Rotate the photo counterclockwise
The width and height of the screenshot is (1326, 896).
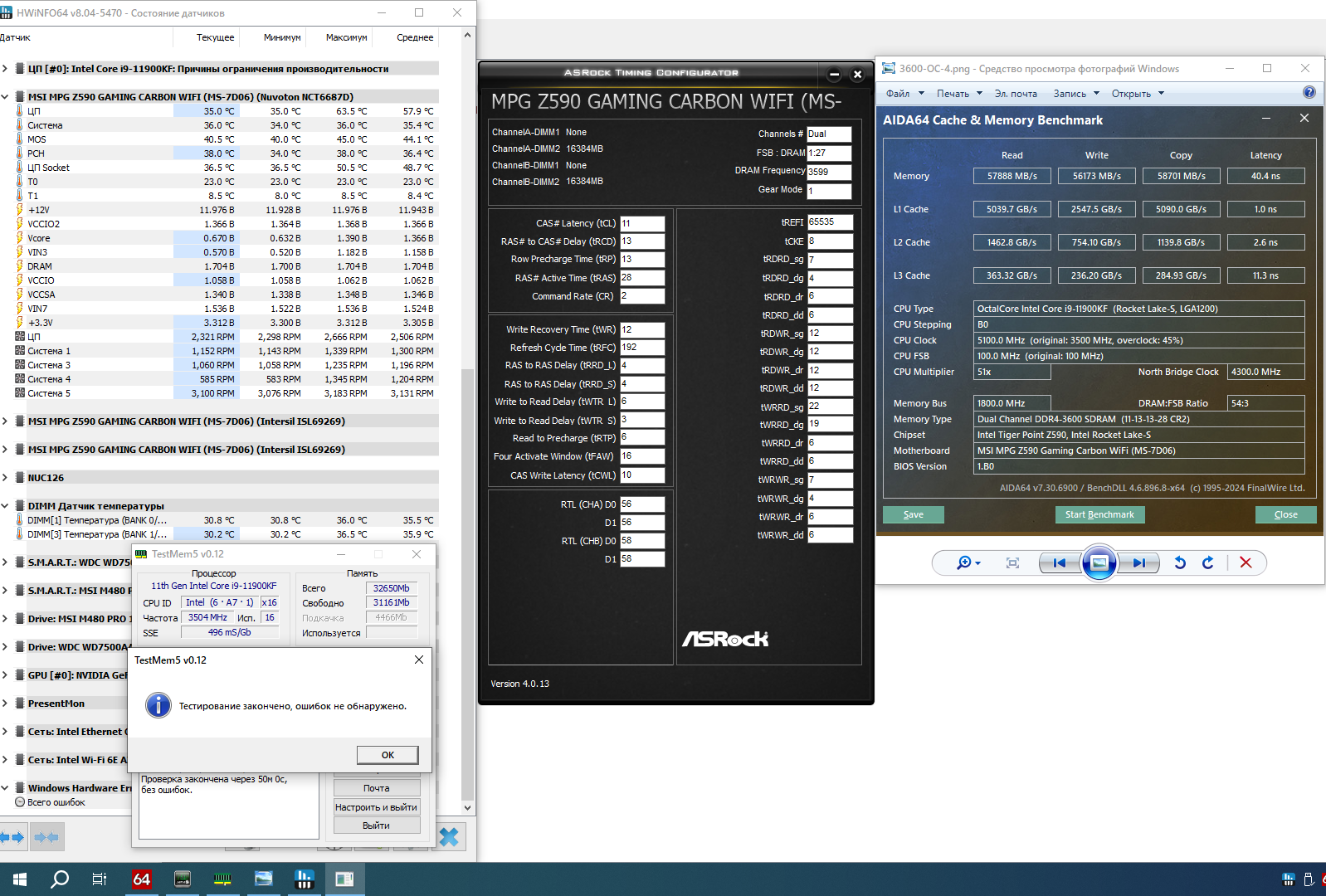point(1180,562)
